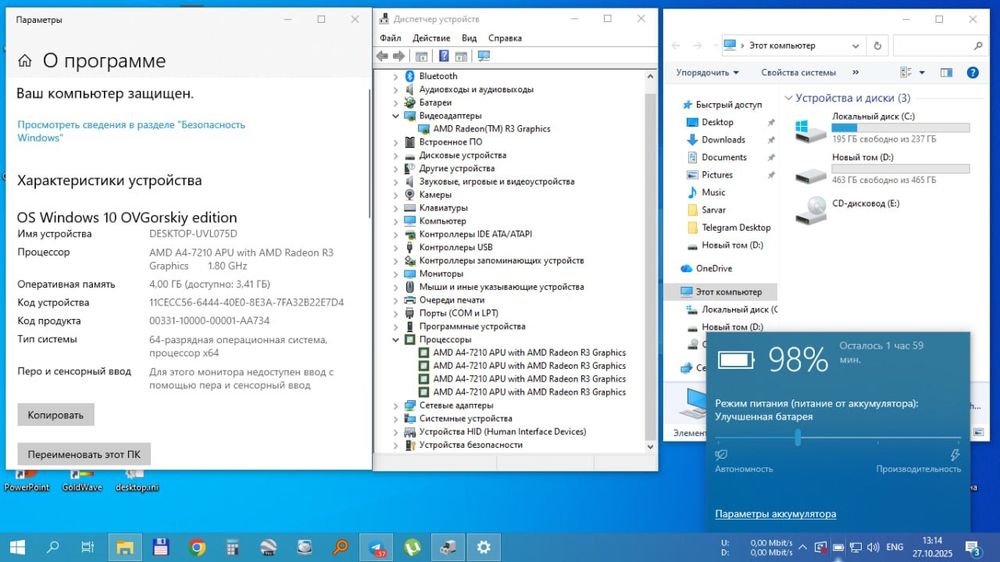Open Local Disk (C:) drive icon
Screen dimensions: 1000x562
[x=811, y=131]
